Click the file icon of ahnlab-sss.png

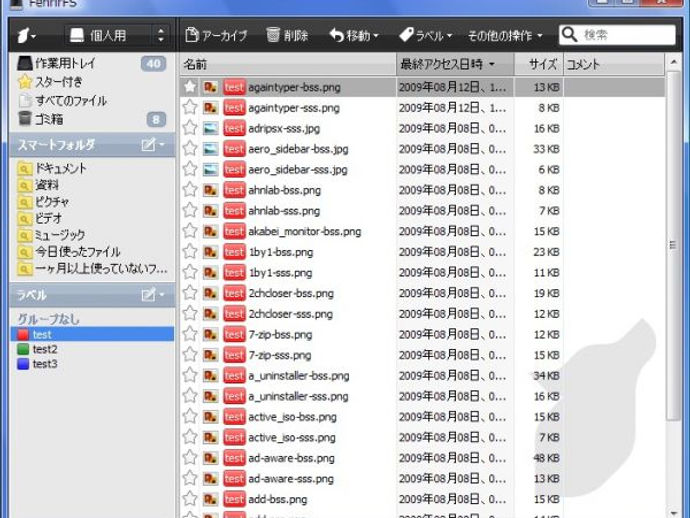(x=211, y=210)
